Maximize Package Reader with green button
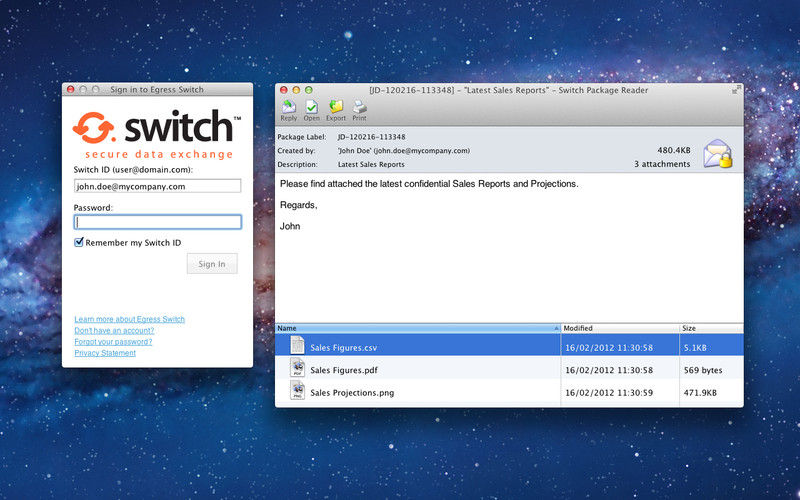800x500 pixels. 308,90
